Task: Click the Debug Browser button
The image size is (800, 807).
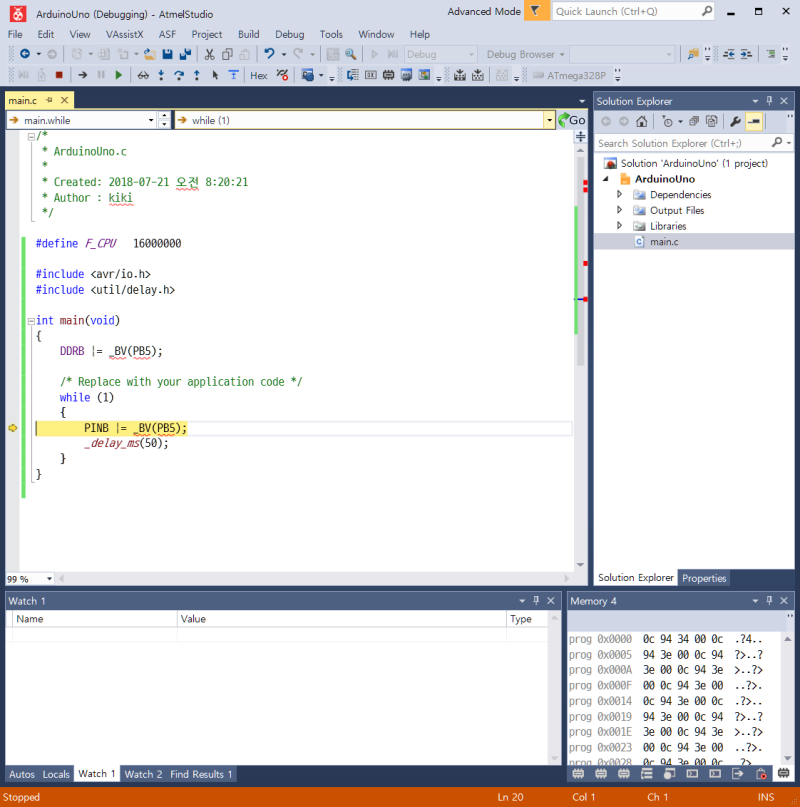Action: [x=525, y=55]
